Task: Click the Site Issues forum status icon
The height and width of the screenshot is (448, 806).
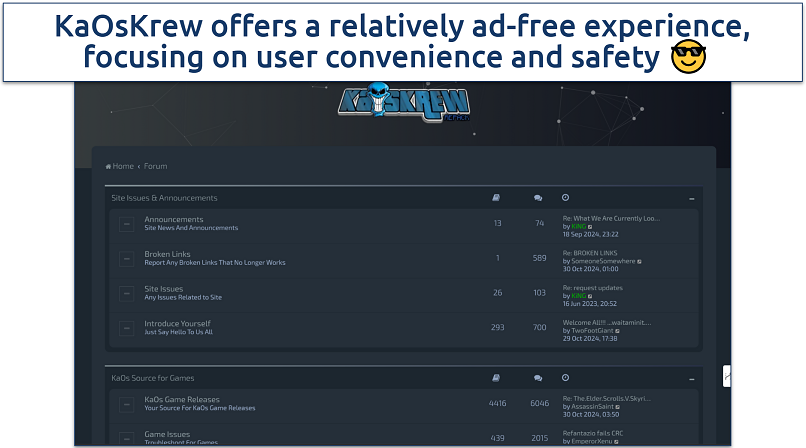Action: click(126, 293)
